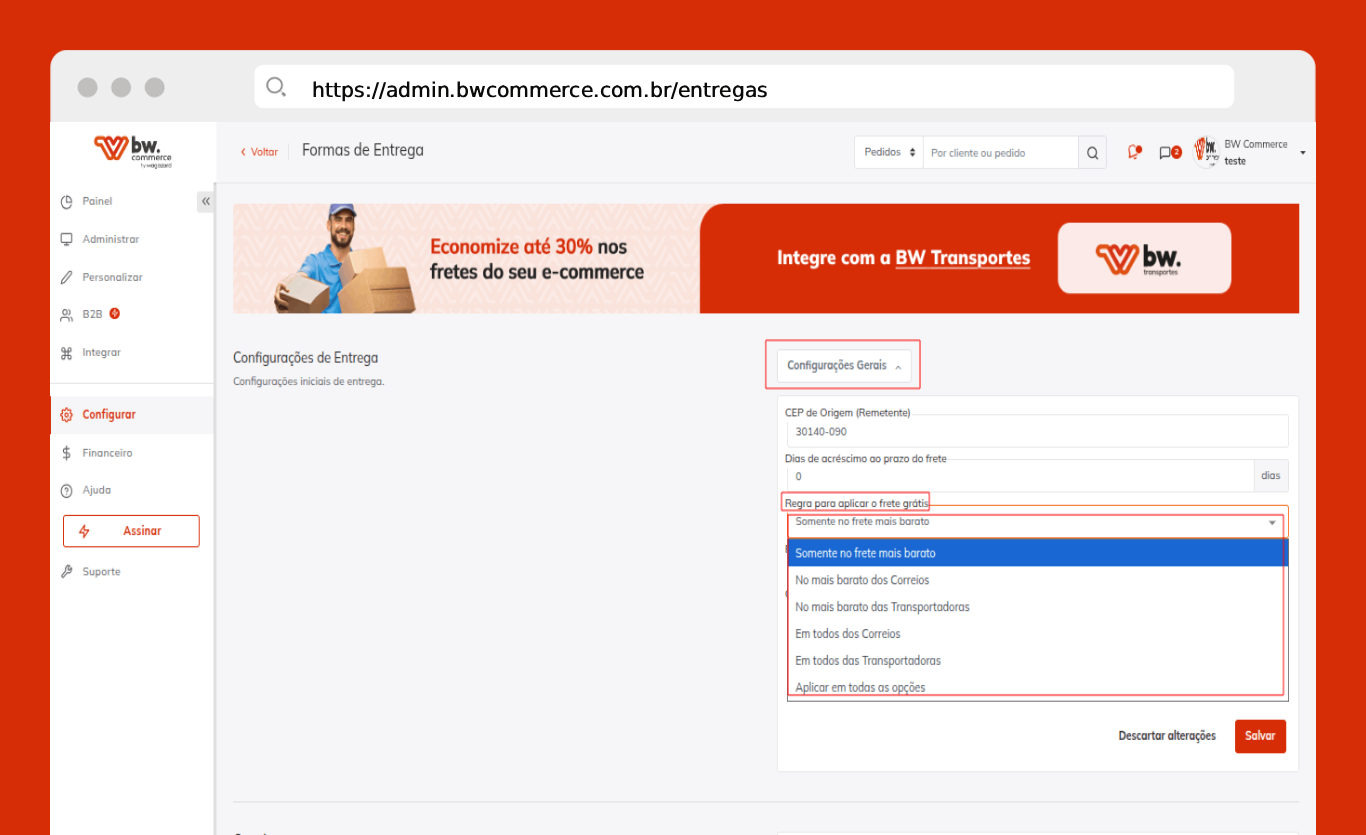Edit the dias de acréscimo field
The width and height of the screenshot is (1366, 835).
[1019, 476]
